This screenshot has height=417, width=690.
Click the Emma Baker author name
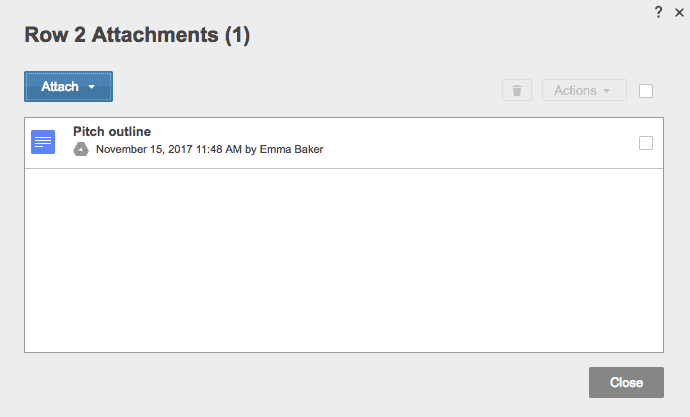pos(291,150)
